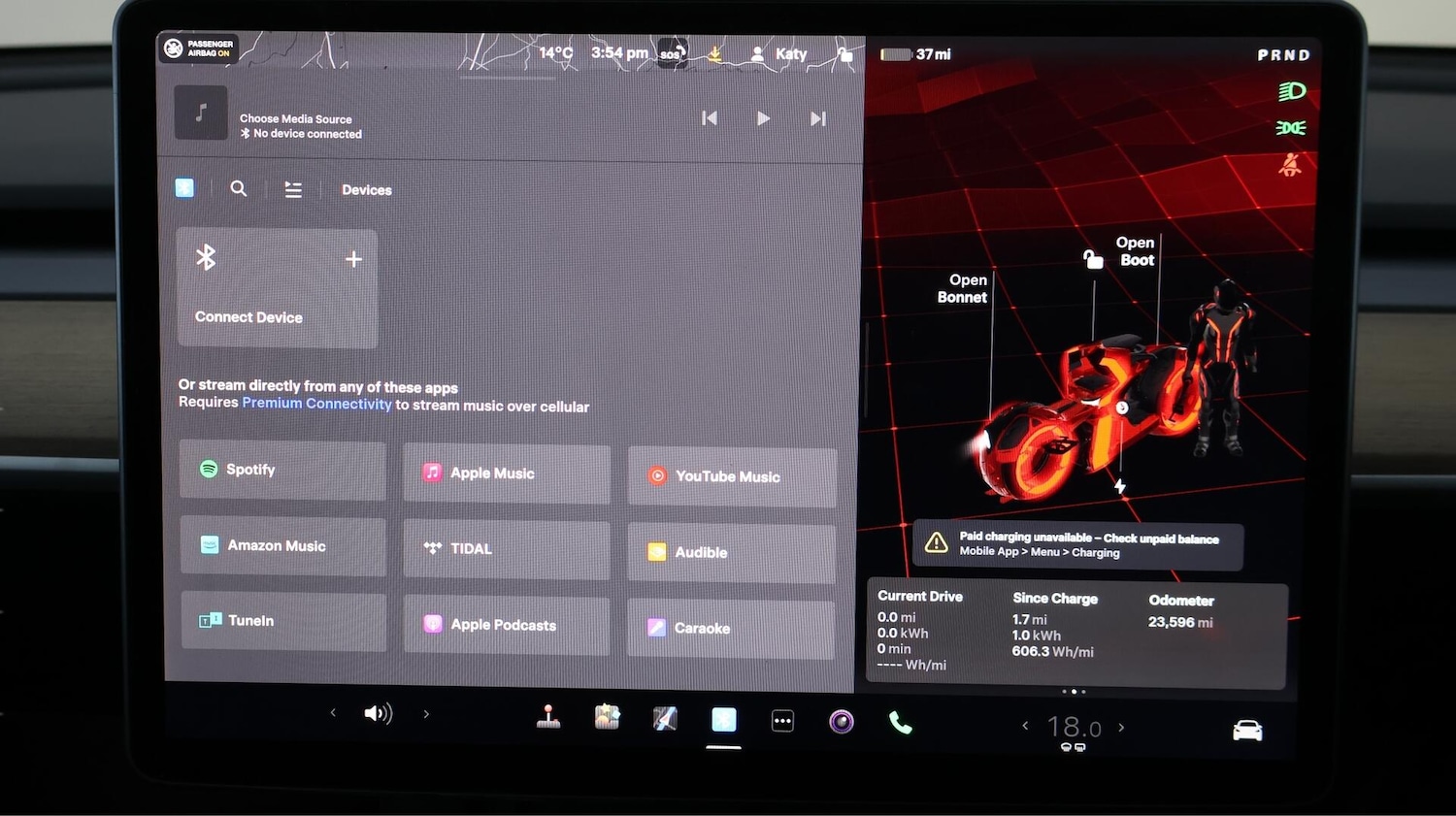Open the Spotify streaming app
This screenshot has width=1456, height=816.
[282, 470]
